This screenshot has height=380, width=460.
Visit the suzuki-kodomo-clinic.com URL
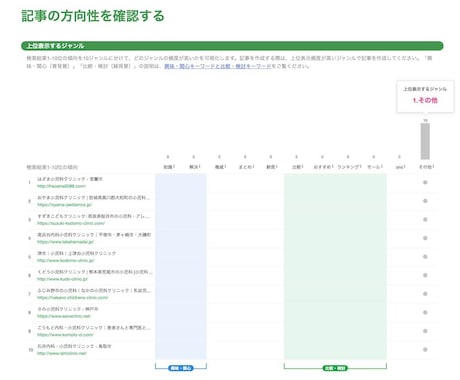[71, 223]
